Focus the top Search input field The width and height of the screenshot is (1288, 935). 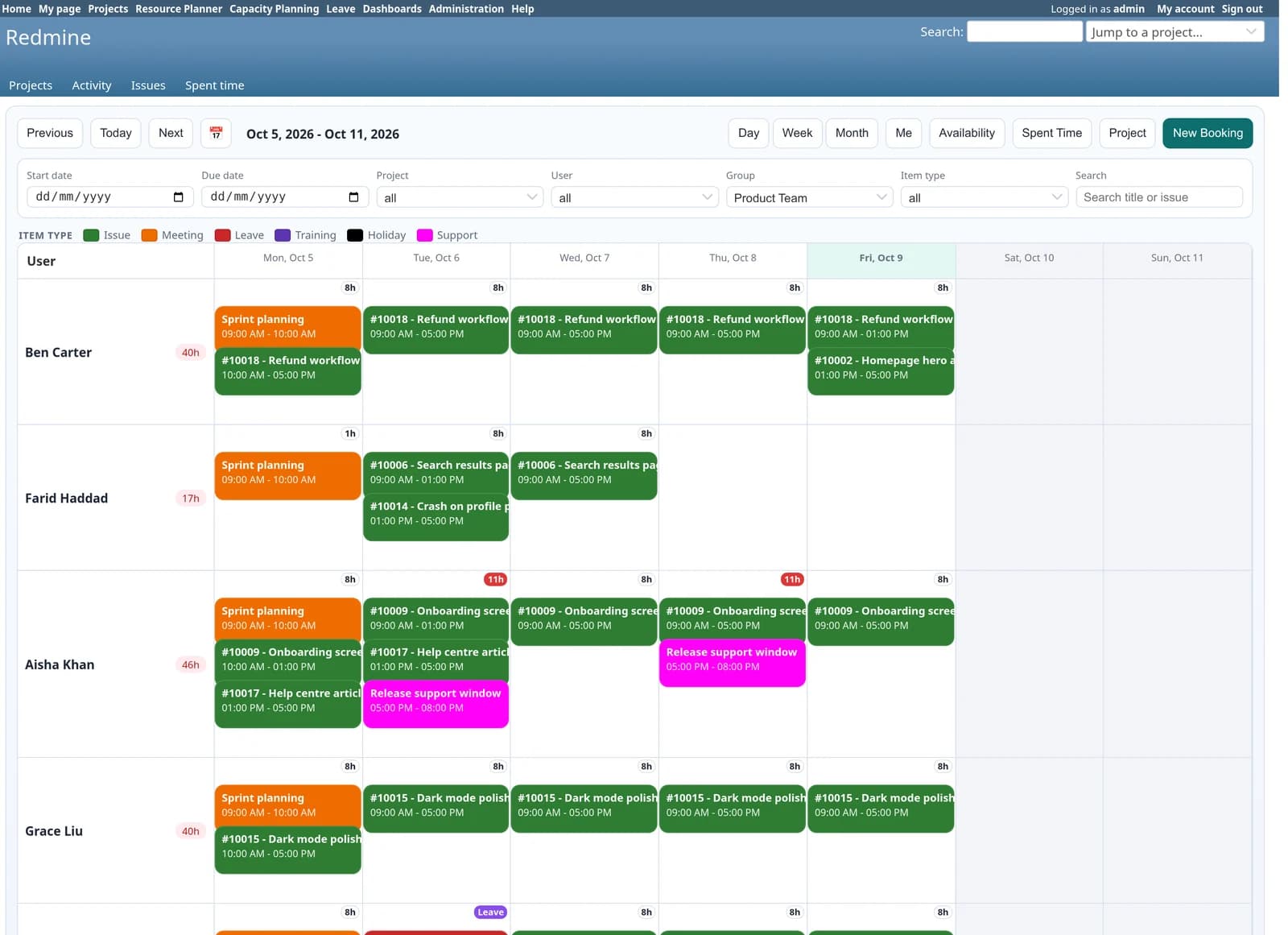(1025, 31)
